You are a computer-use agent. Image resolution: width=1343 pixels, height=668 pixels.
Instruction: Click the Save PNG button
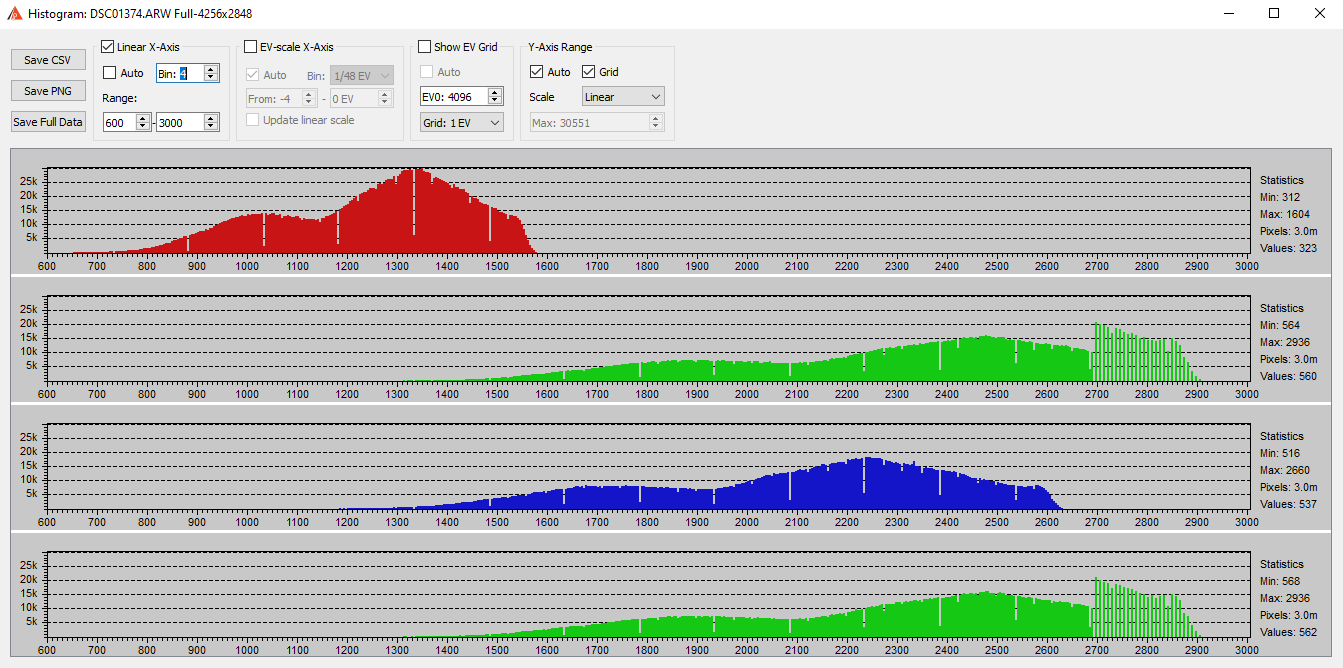48,91
